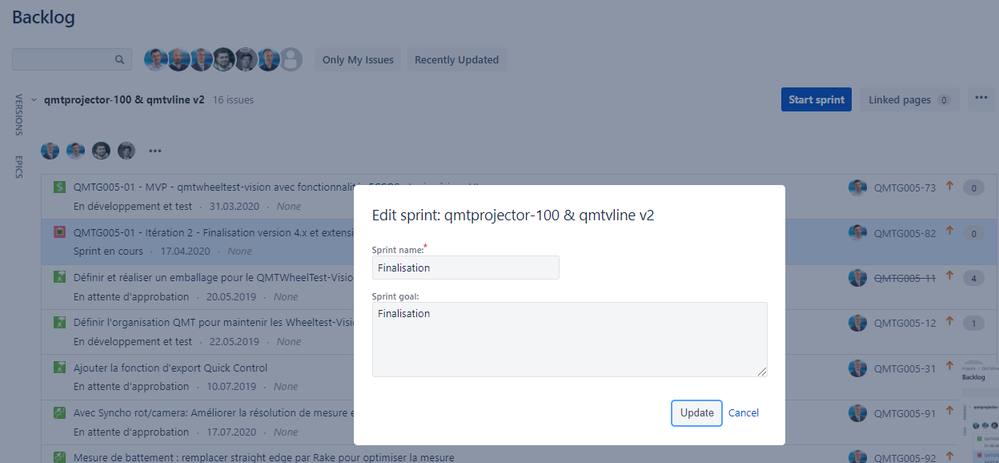Click the search magnifier icon

pos(119,59)
